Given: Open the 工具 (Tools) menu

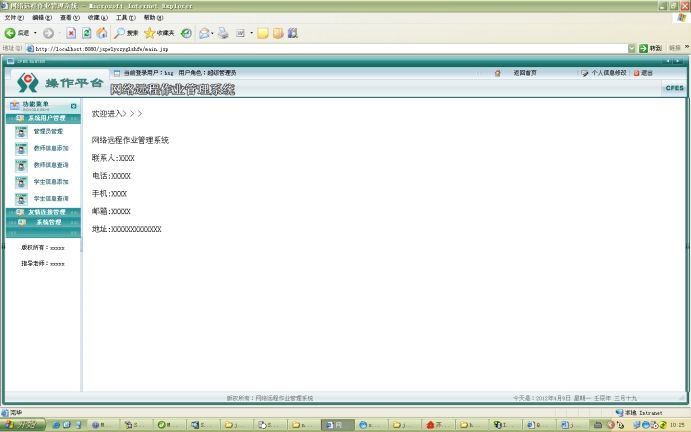Looking at the screenshot, I should coord(126,18).
